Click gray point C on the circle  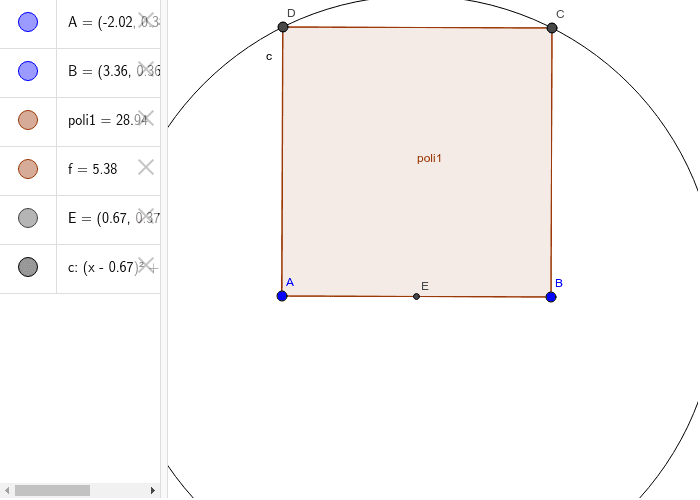(552, 28)
